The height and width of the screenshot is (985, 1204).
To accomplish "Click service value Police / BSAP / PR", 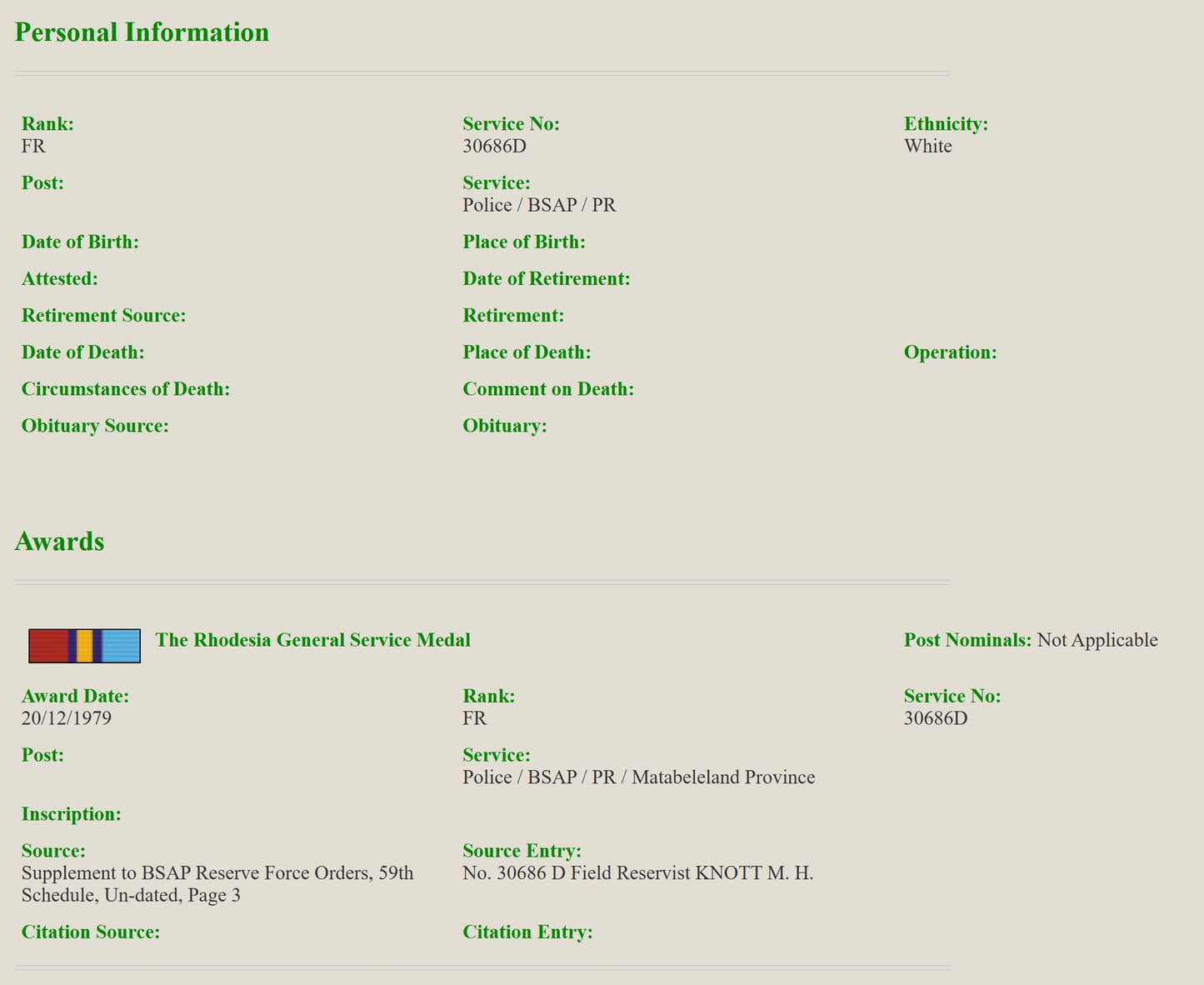I will point(540,205).
